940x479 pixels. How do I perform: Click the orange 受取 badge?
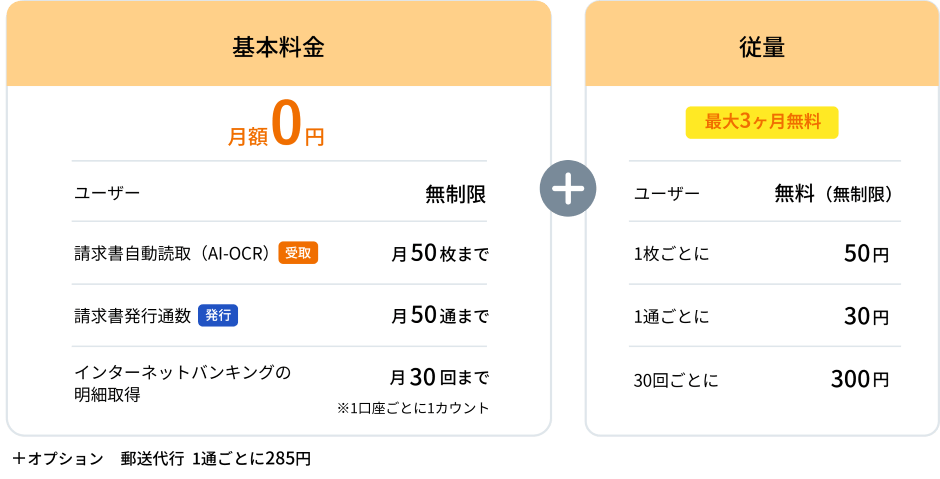298,253
